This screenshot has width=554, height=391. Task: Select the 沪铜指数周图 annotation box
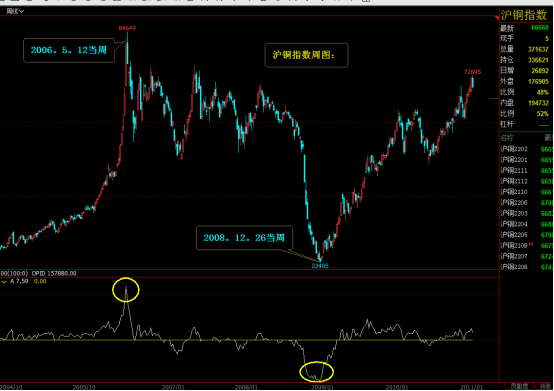pyautogui.click(x=306, y=55)
